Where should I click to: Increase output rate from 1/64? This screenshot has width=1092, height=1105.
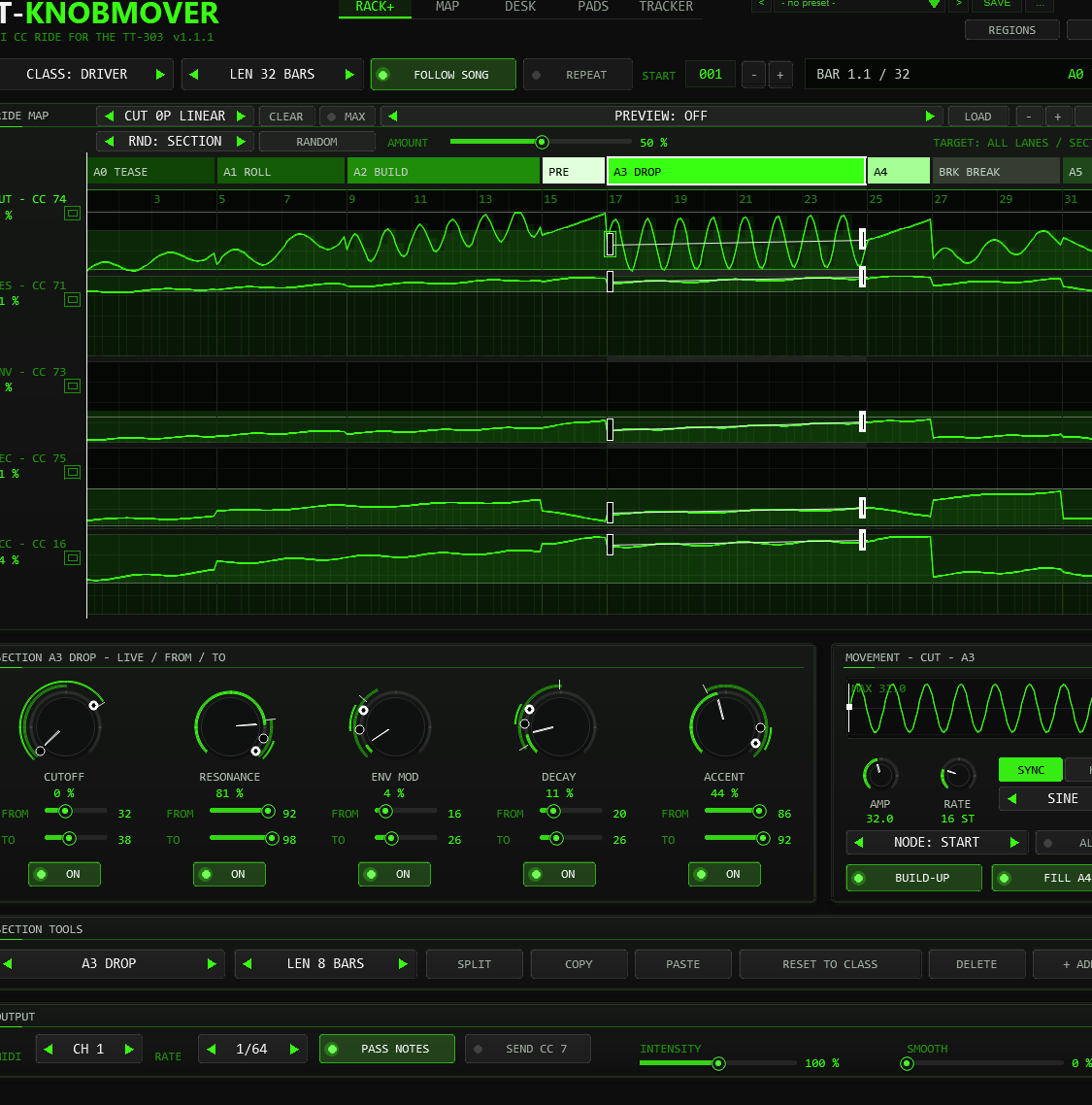(x=294, y=1049)
